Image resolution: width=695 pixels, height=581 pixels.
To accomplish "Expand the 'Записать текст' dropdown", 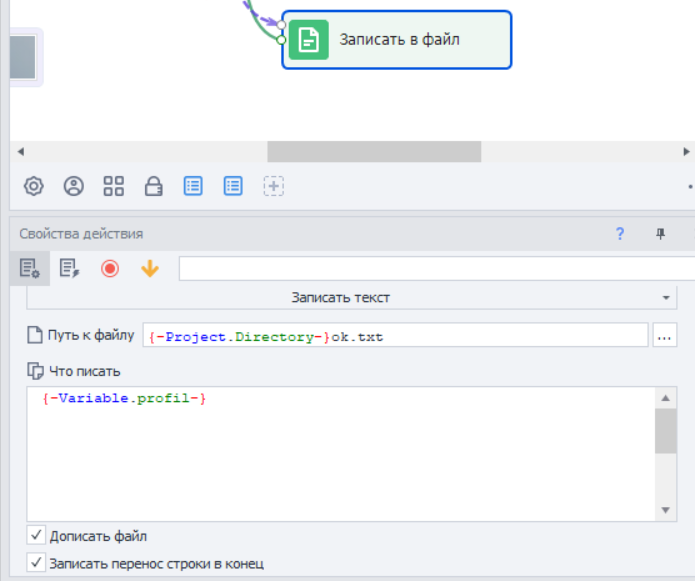I will 666,298.
